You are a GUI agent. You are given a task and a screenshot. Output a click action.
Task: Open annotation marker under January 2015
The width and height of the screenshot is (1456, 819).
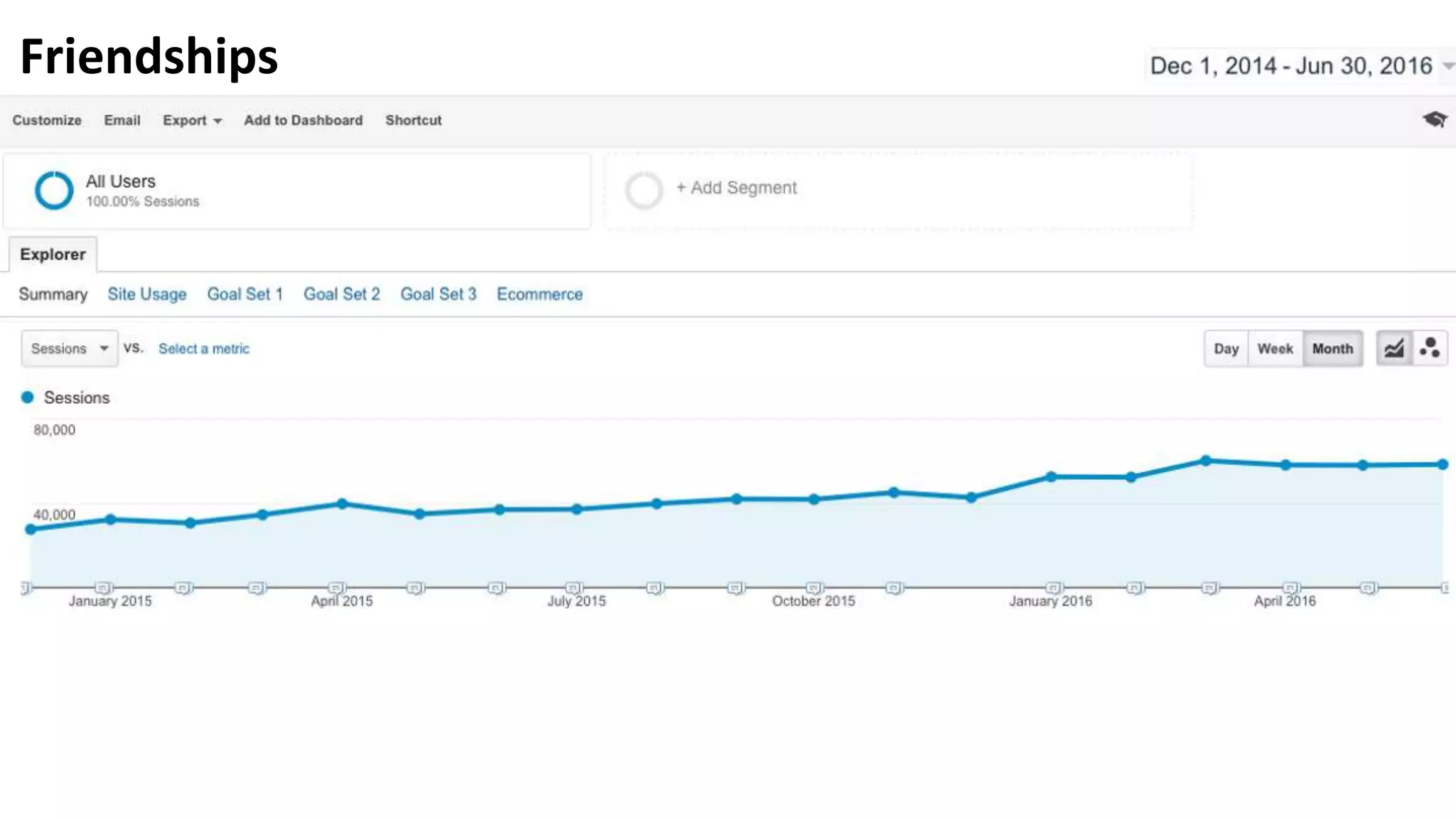click(x=104, y=587)
